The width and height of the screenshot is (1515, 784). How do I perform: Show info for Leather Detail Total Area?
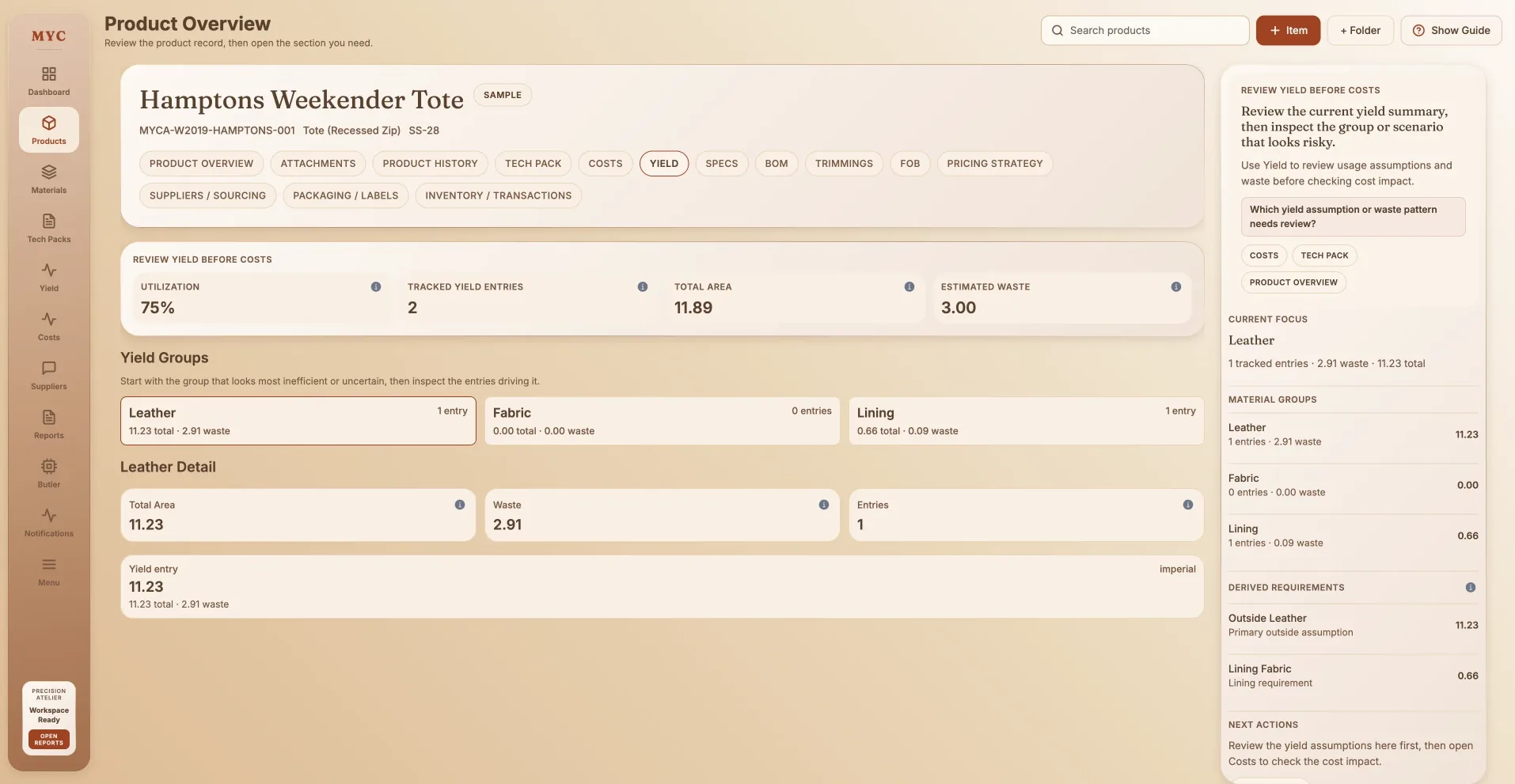tap(460, 505)
